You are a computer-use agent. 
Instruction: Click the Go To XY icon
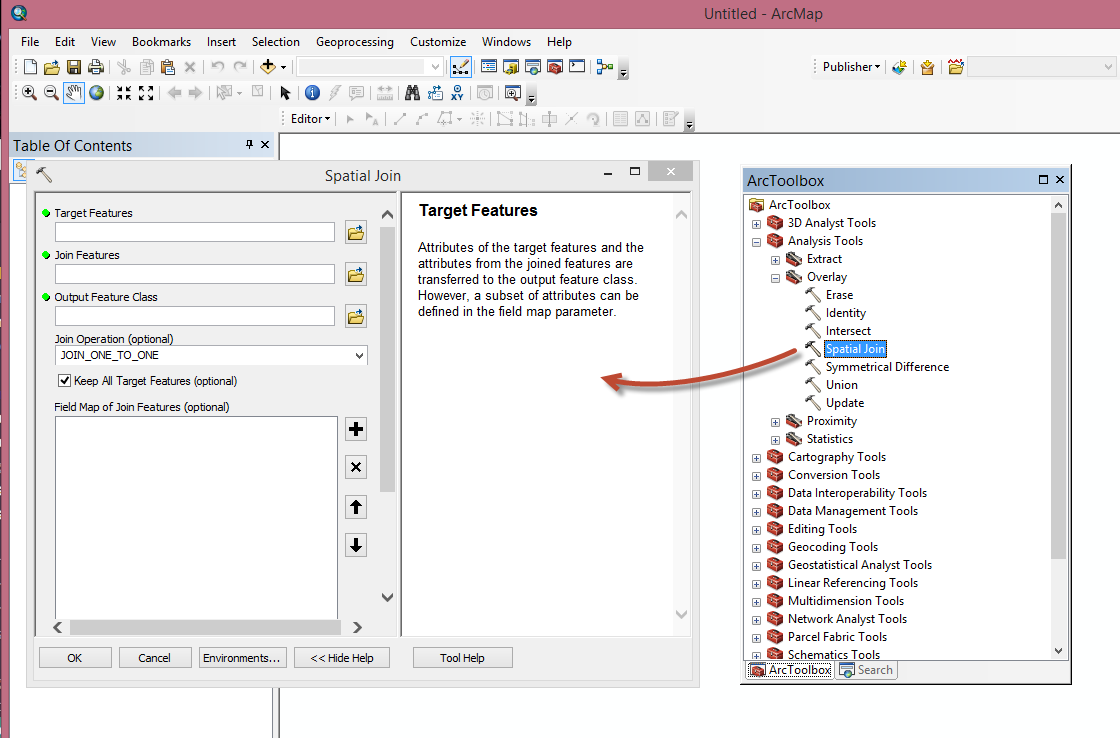tap(457, 93)
